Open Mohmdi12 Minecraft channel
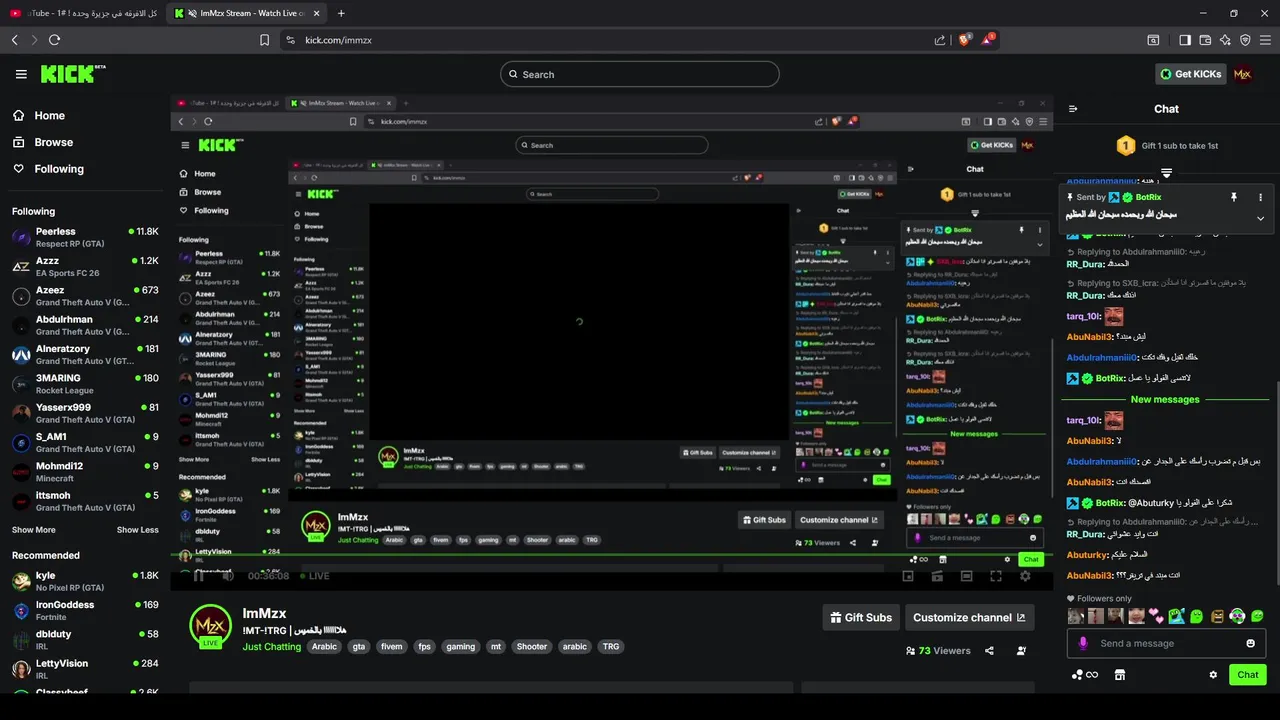The height and width of the screenshot is (720, 1280). (85, 472)
